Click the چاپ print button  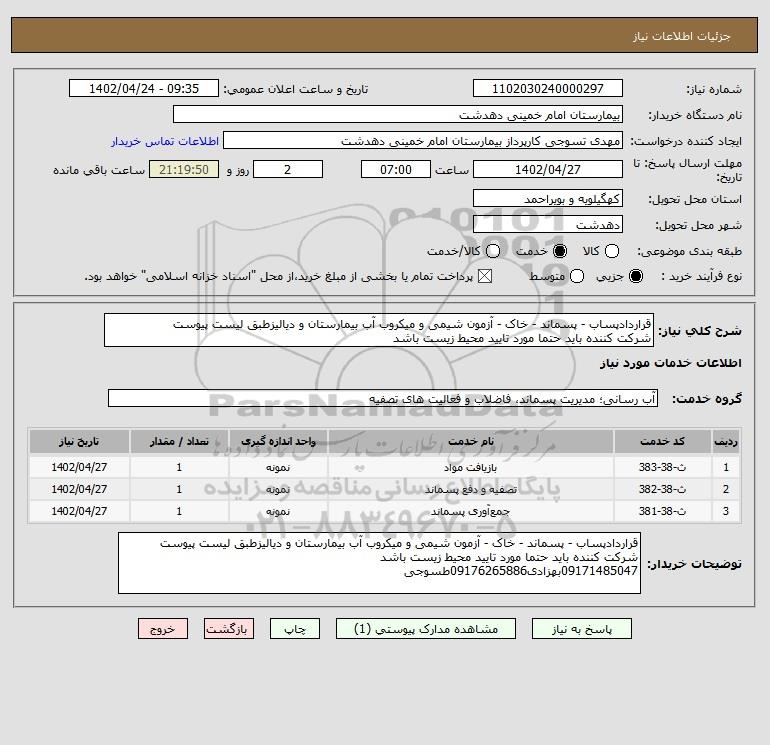pos(295,629)
